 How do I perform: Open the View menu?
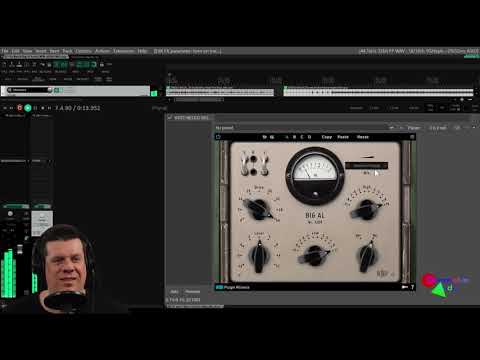tap(27, 51)
